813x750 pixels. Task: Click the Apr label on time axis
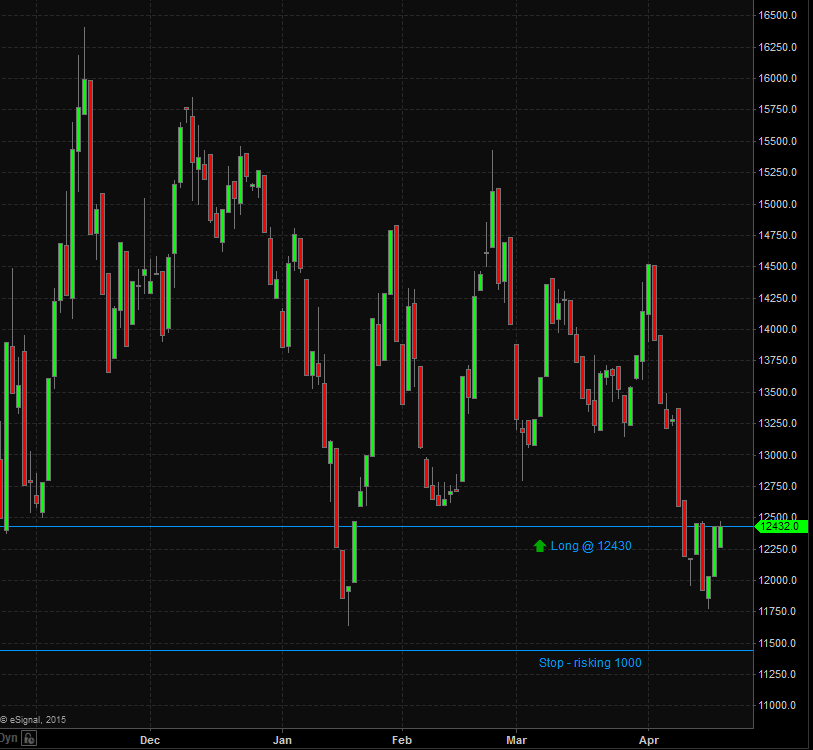pyautogui.click(x=649, y=740)
